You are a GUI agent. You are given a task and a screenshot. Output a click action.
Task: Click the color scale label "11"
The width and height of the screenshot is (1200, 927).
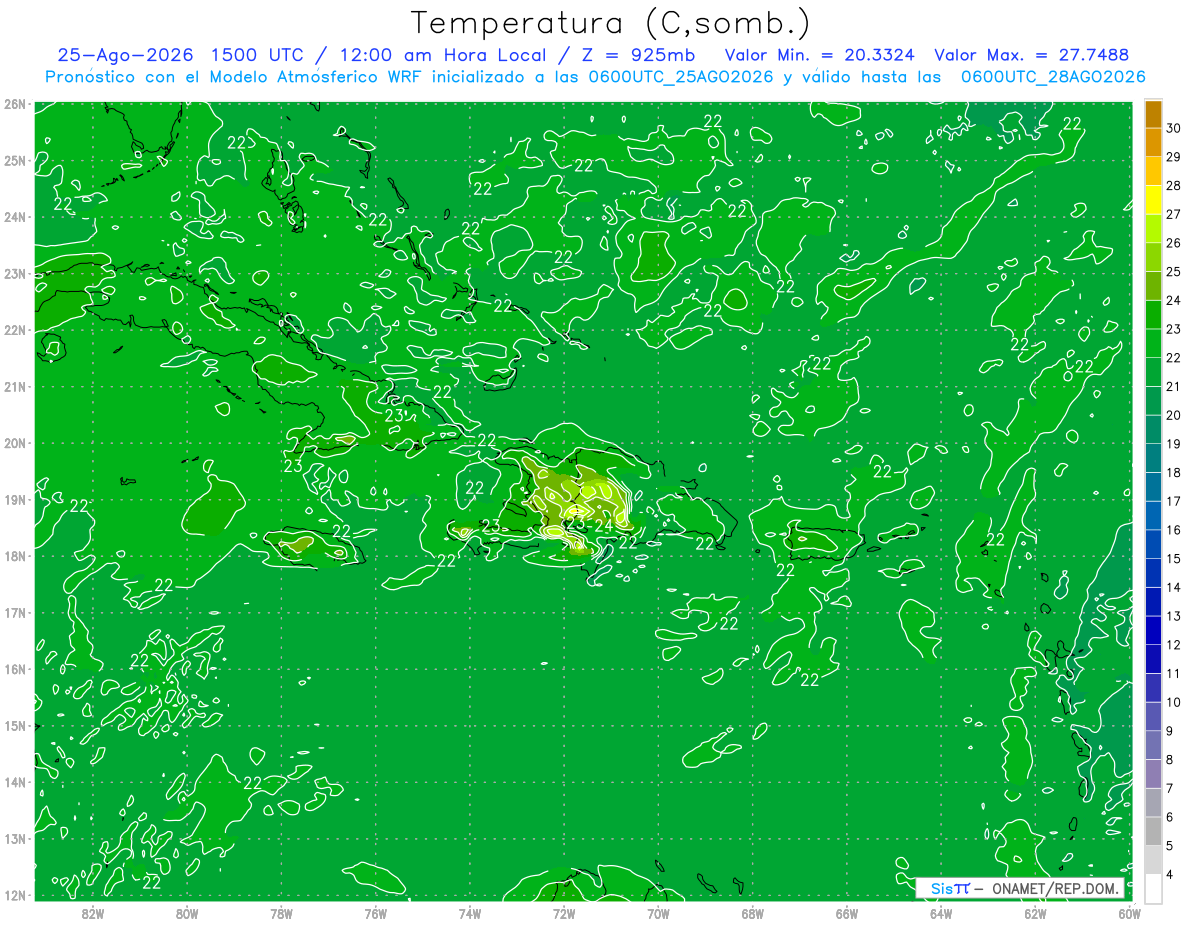pos(1173,674)
